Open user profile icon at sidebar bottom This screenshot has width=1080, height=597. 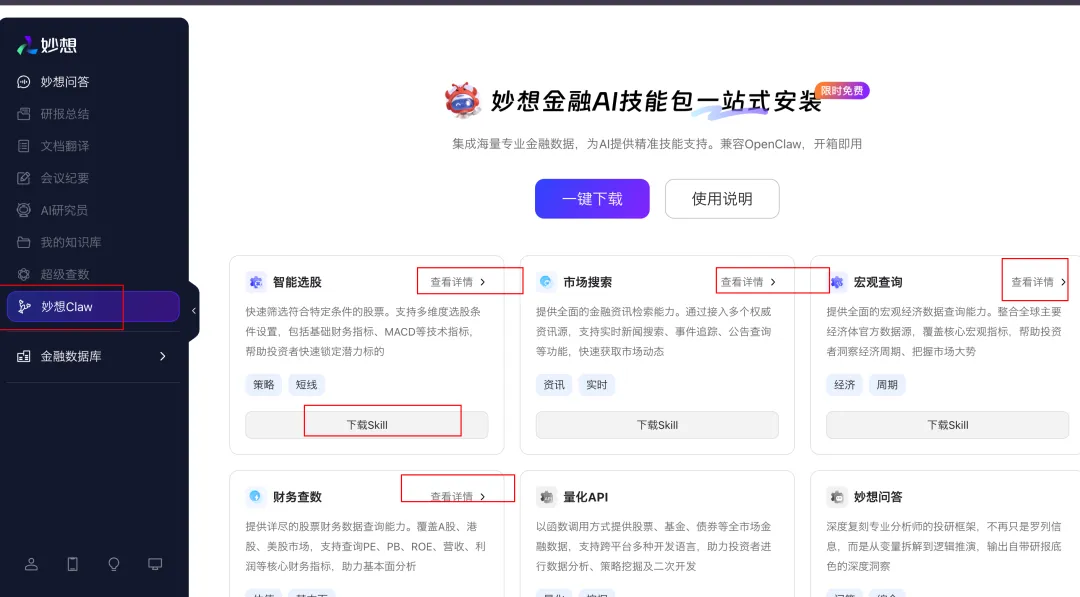point(31,564)
